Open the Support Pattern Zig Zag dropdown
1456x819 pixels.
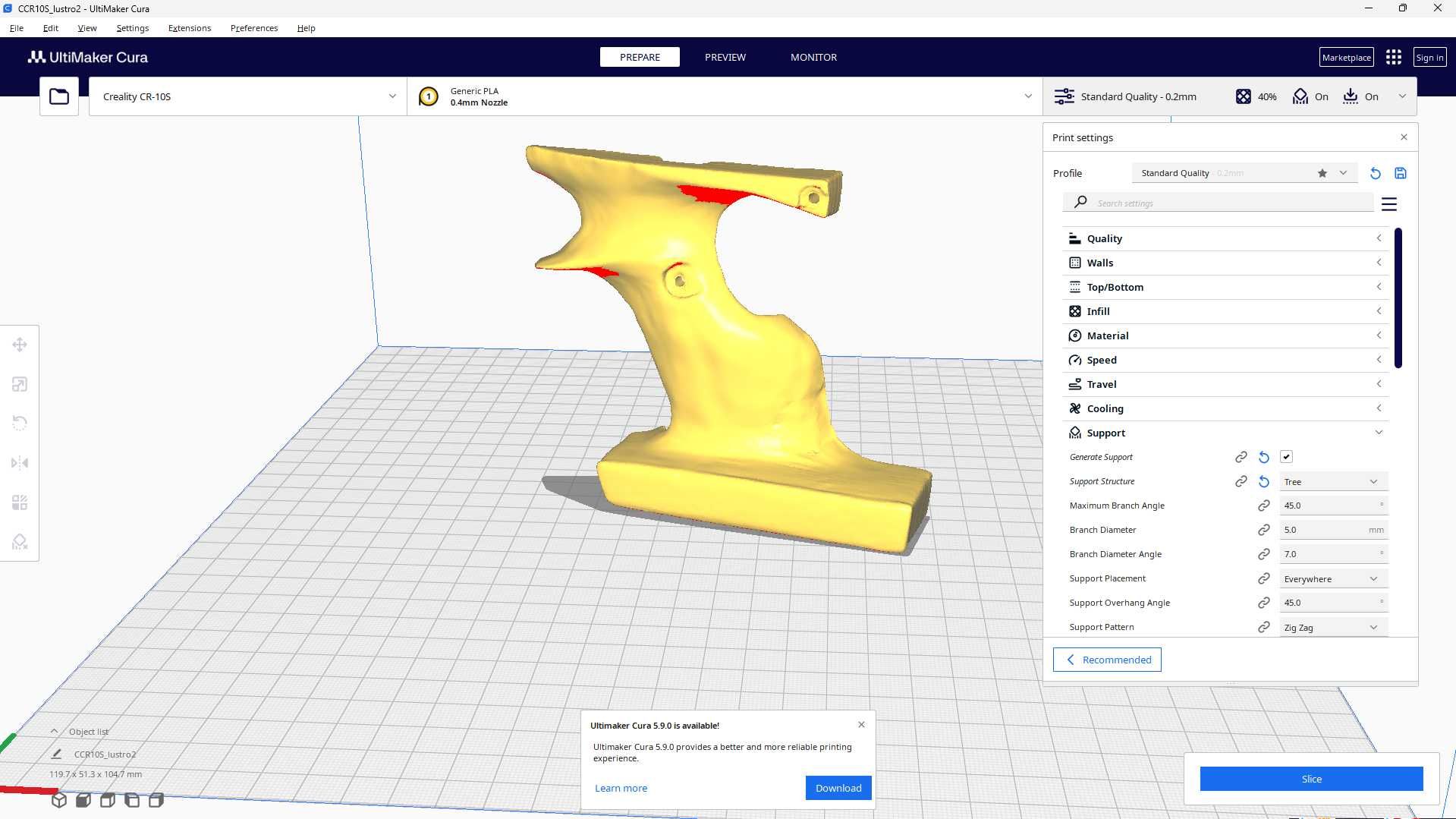[x=1334, y=628]
